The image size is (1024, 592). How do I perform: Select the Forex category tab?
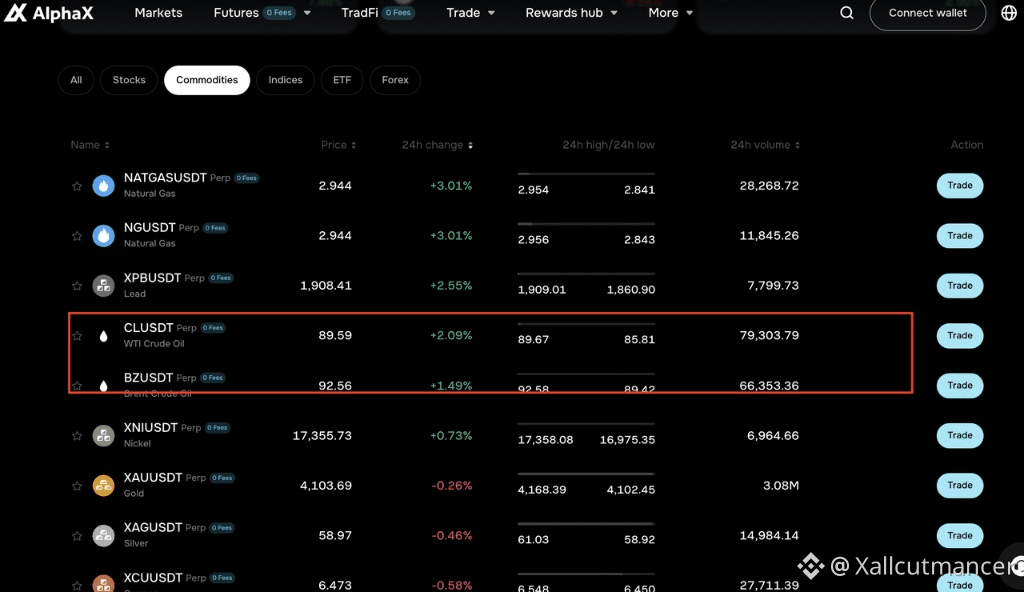[x=395, y=80]
